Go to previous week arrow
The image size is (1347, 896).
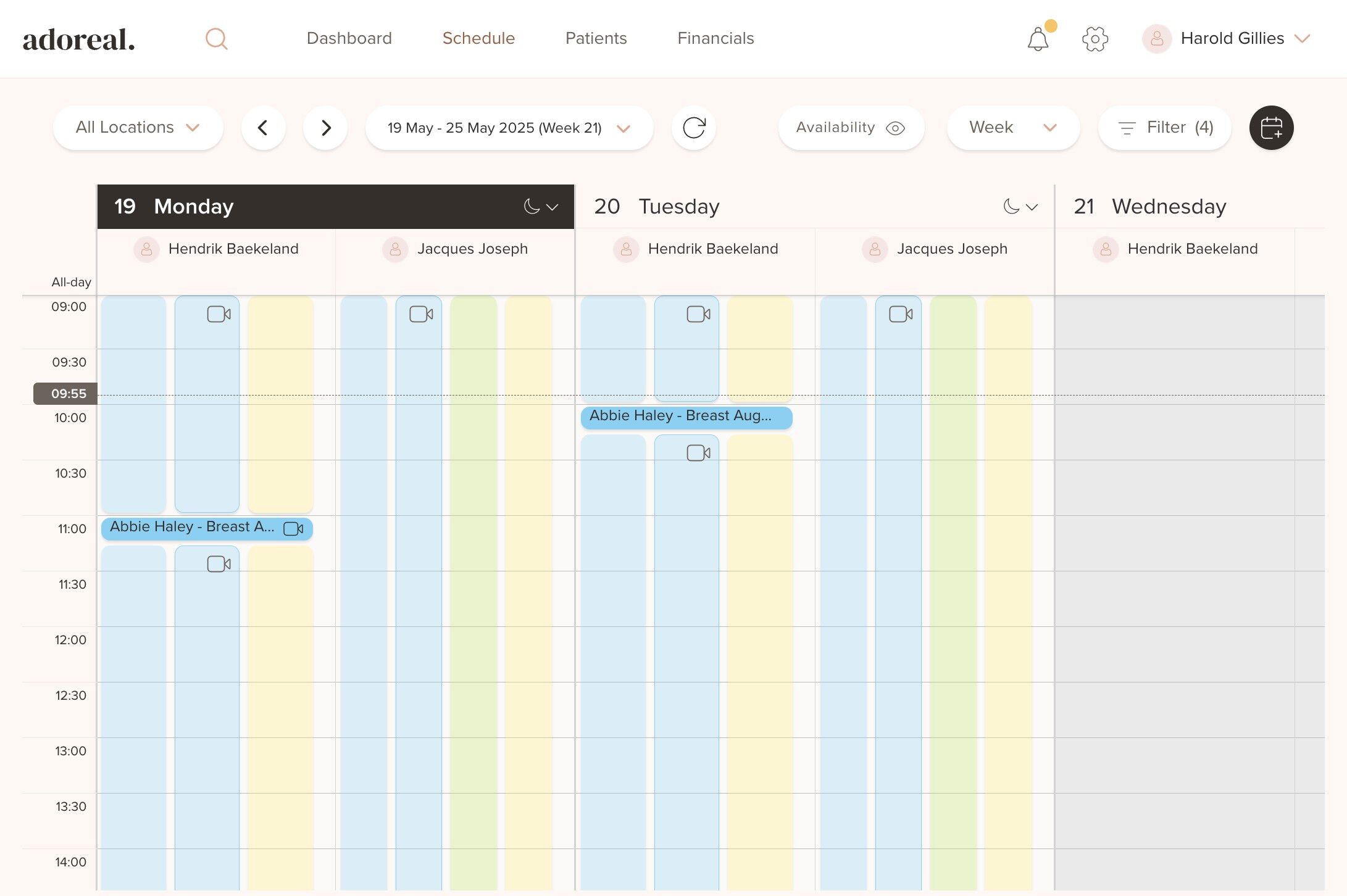[x=263, y=128]
